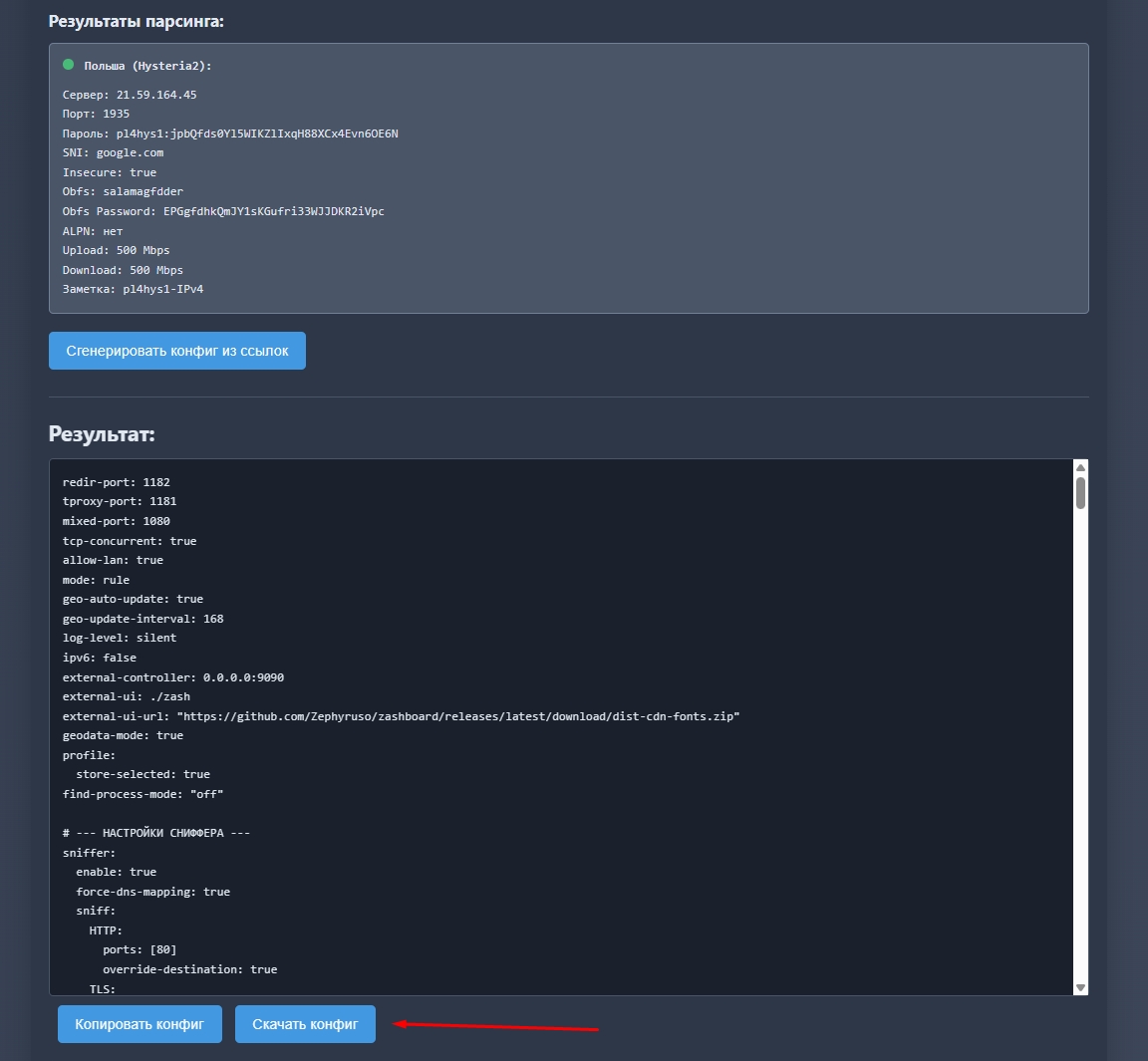Click the external-controller: 0.0.0.0:9090 line
This screenshot has height=1061, width=1148.
point(173,677)
